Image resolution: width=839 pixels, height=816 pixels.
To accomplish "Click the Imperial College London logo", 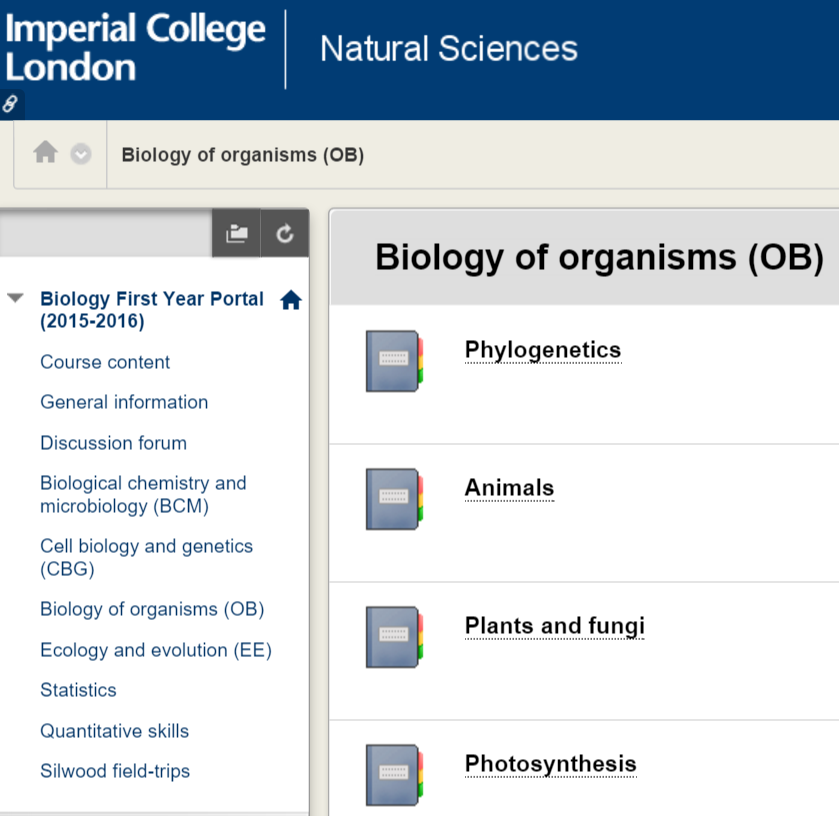I will (135, 48).
